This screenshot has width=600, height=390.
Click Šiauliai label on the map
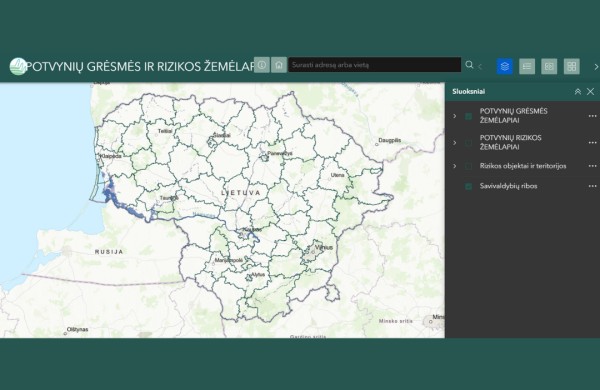pyautogui.click(x=222, y=135)
